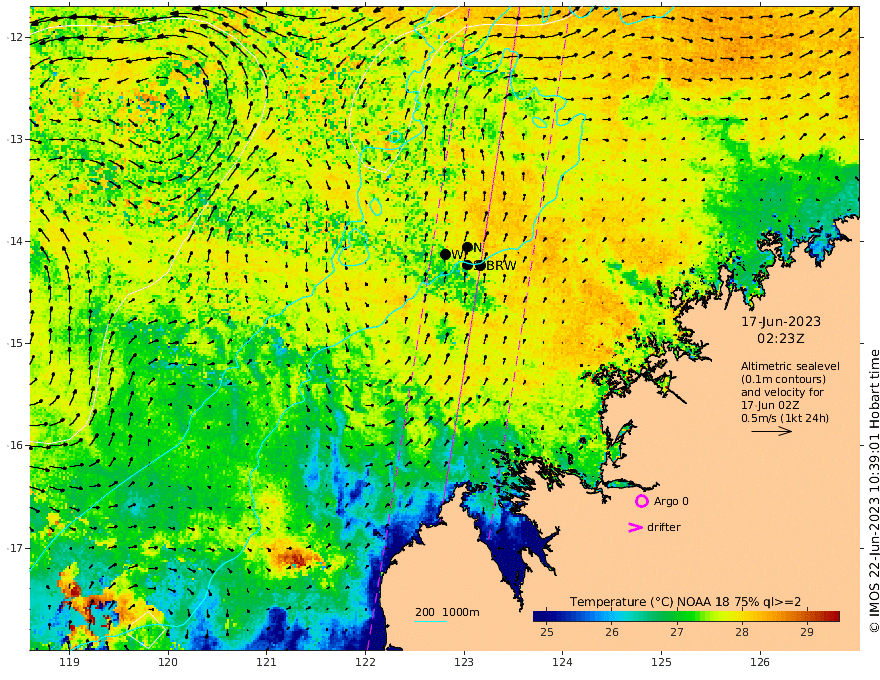Viewport: 880px width, 680px height.
Task: Click the 02:23Z time text
Action: coord(781,338)
